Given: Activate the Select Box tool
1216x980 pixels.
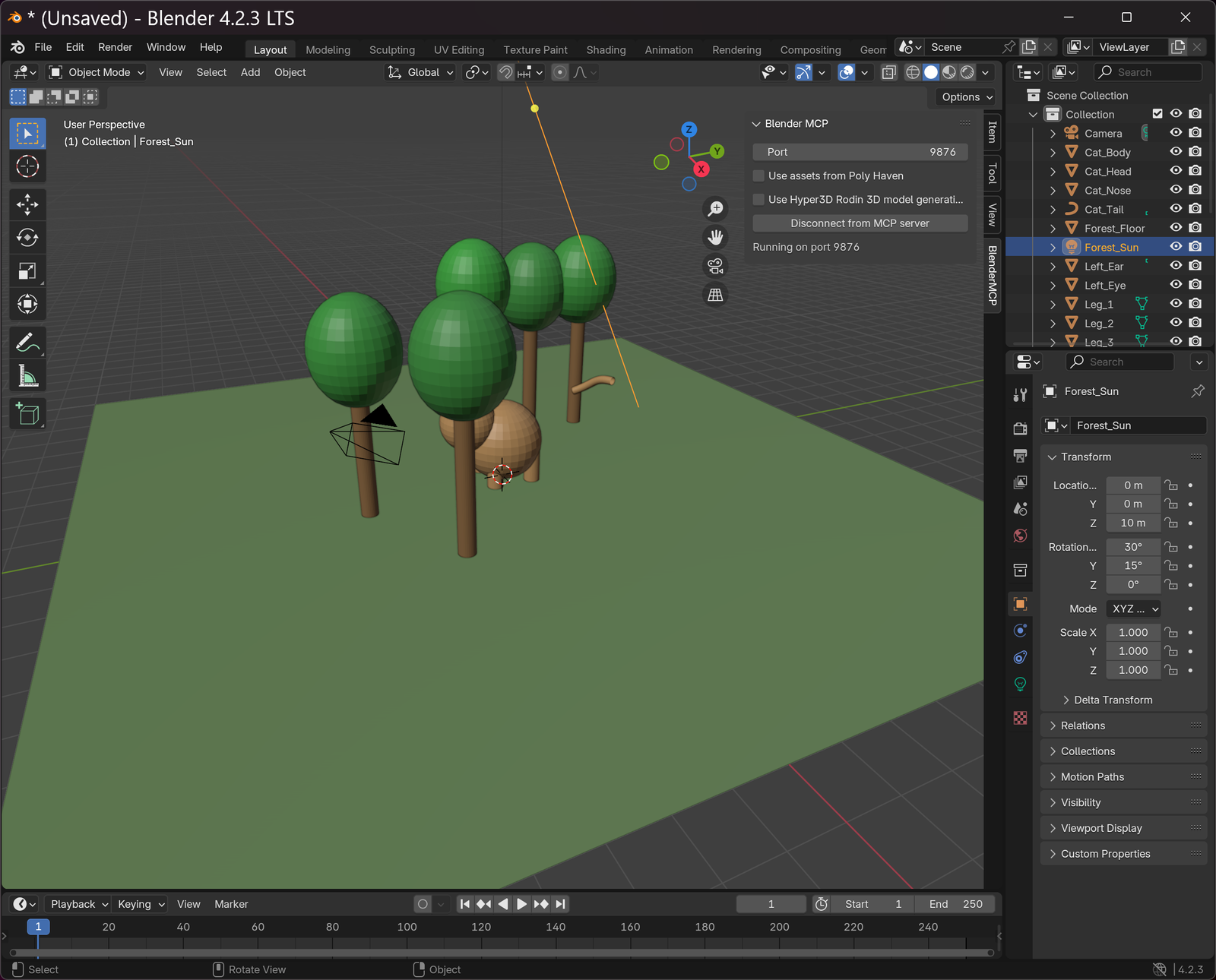Looking at the screenshot, I should 27,134.
